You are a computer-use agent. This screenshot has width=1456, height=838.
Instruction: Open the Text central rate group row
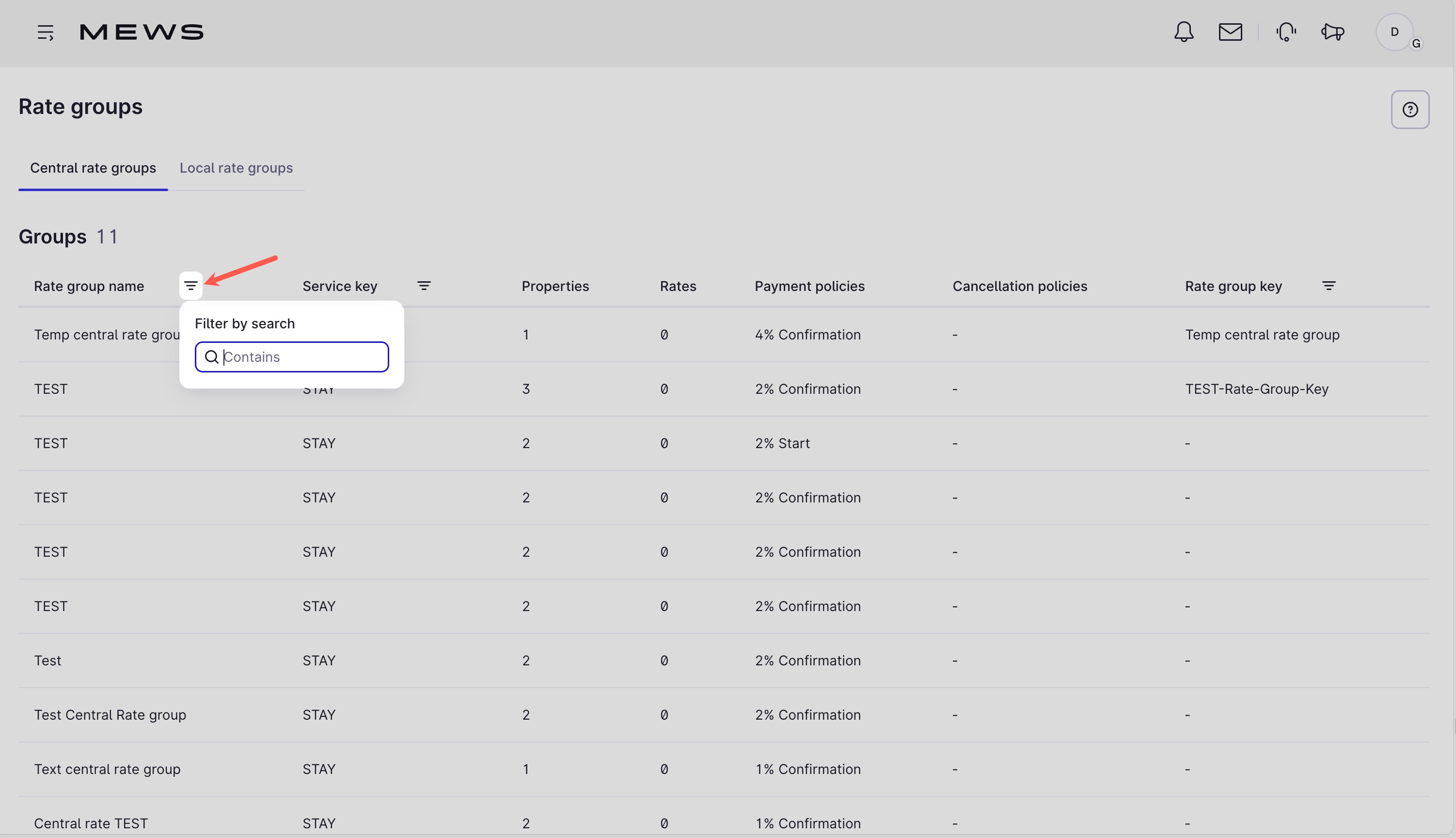[724, 769]
